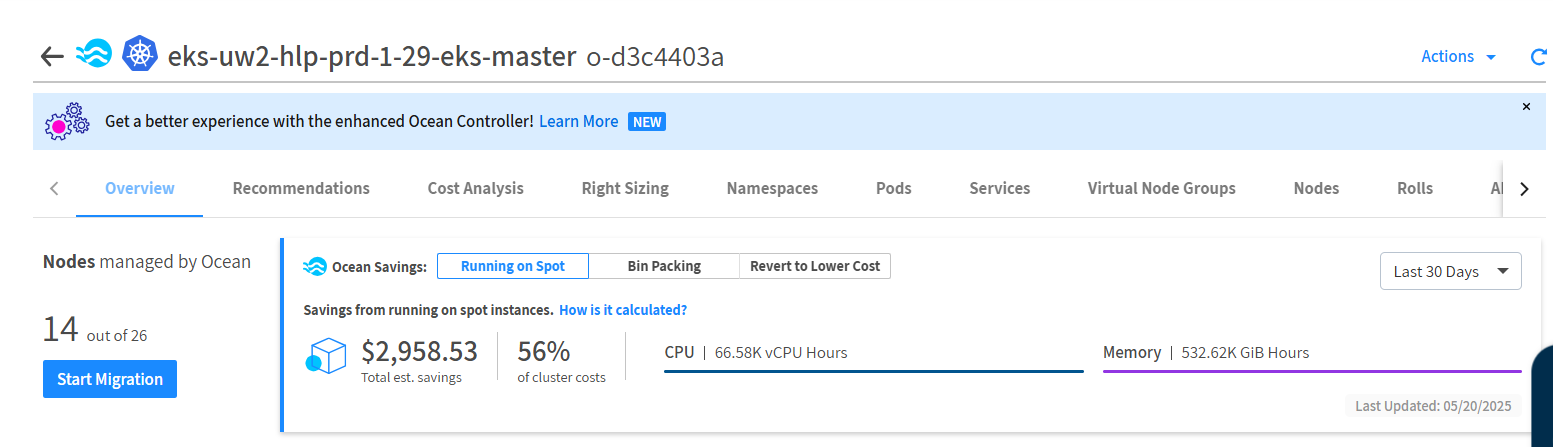Image resolution: width=1553 pixels, height=447 pixels.
Task: Select Revert to Lower Cost option
Action: pos(815,266)
